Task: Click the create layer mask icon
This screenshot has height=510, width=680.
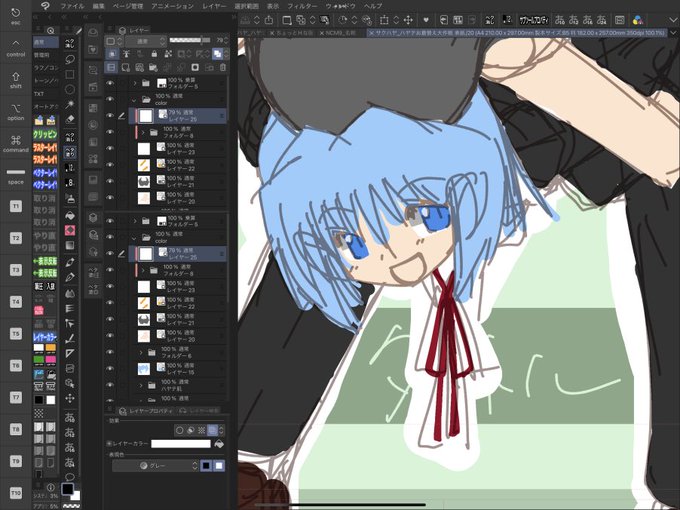Action: pyautogui.click(x=195, y=67)
